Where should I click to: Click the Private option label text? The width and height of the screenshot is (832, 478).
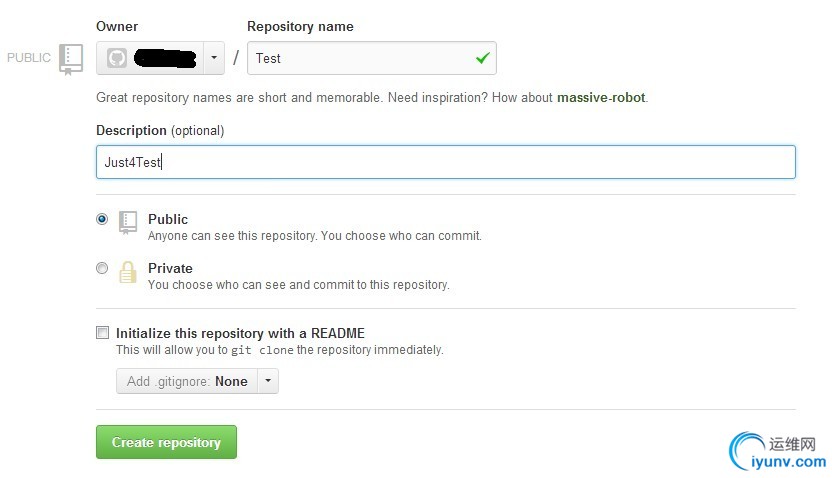coord(170,268)
